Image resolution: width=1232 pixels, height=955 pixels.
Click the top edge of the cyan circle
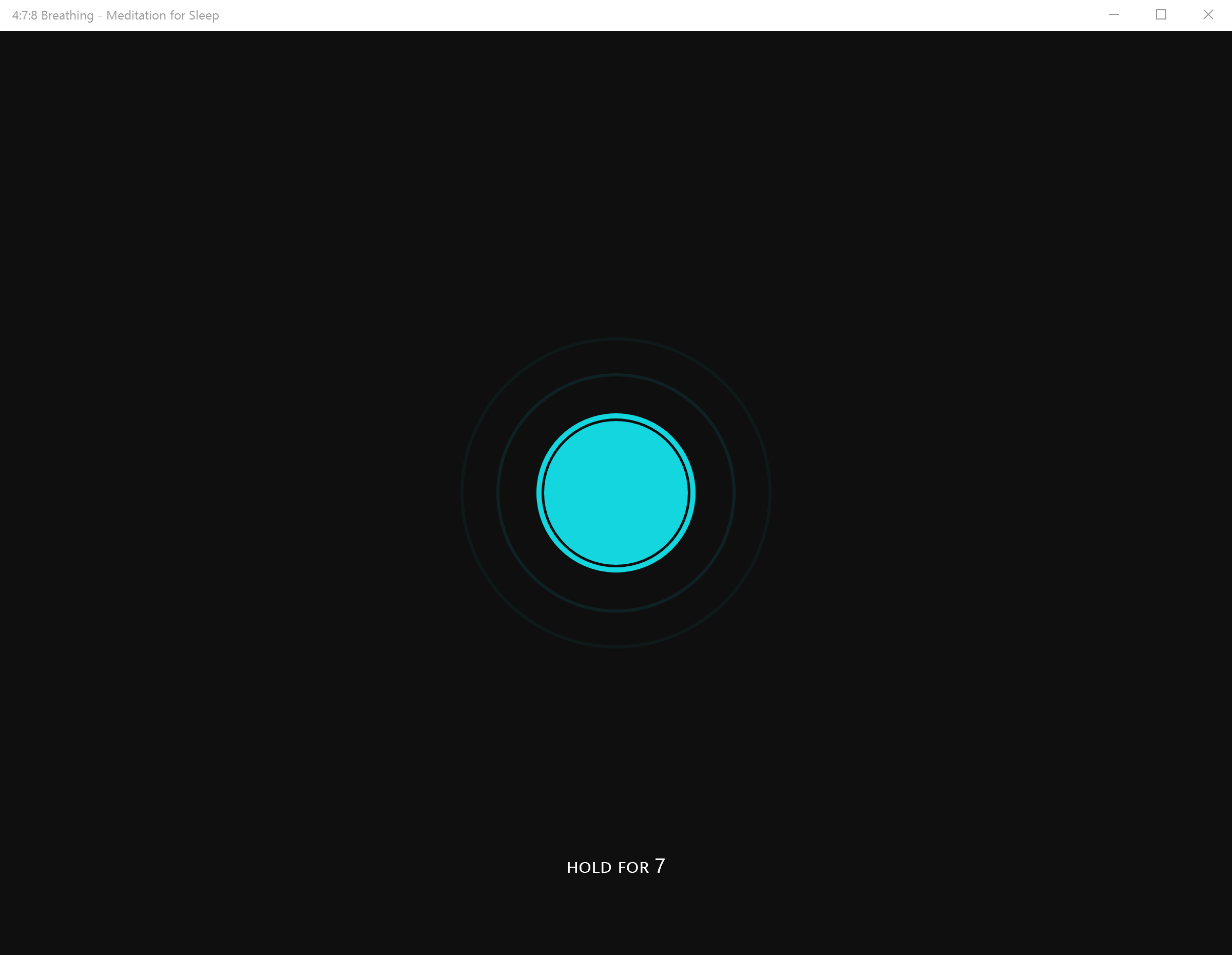615,416
